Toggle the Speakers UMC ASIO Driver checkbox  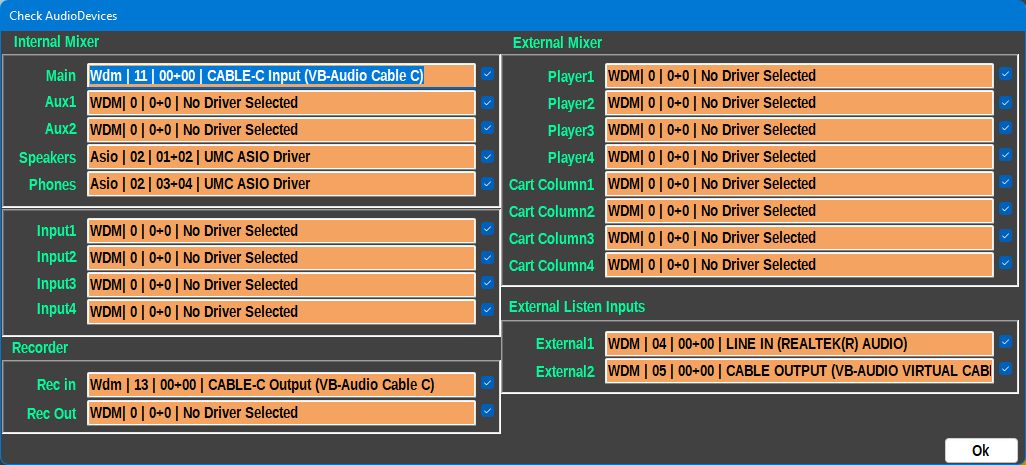point(487,155)
